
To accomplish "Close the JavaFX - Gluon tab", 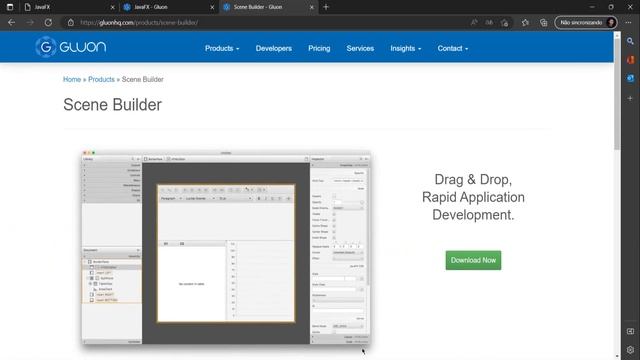I will [x=212, y=7].
